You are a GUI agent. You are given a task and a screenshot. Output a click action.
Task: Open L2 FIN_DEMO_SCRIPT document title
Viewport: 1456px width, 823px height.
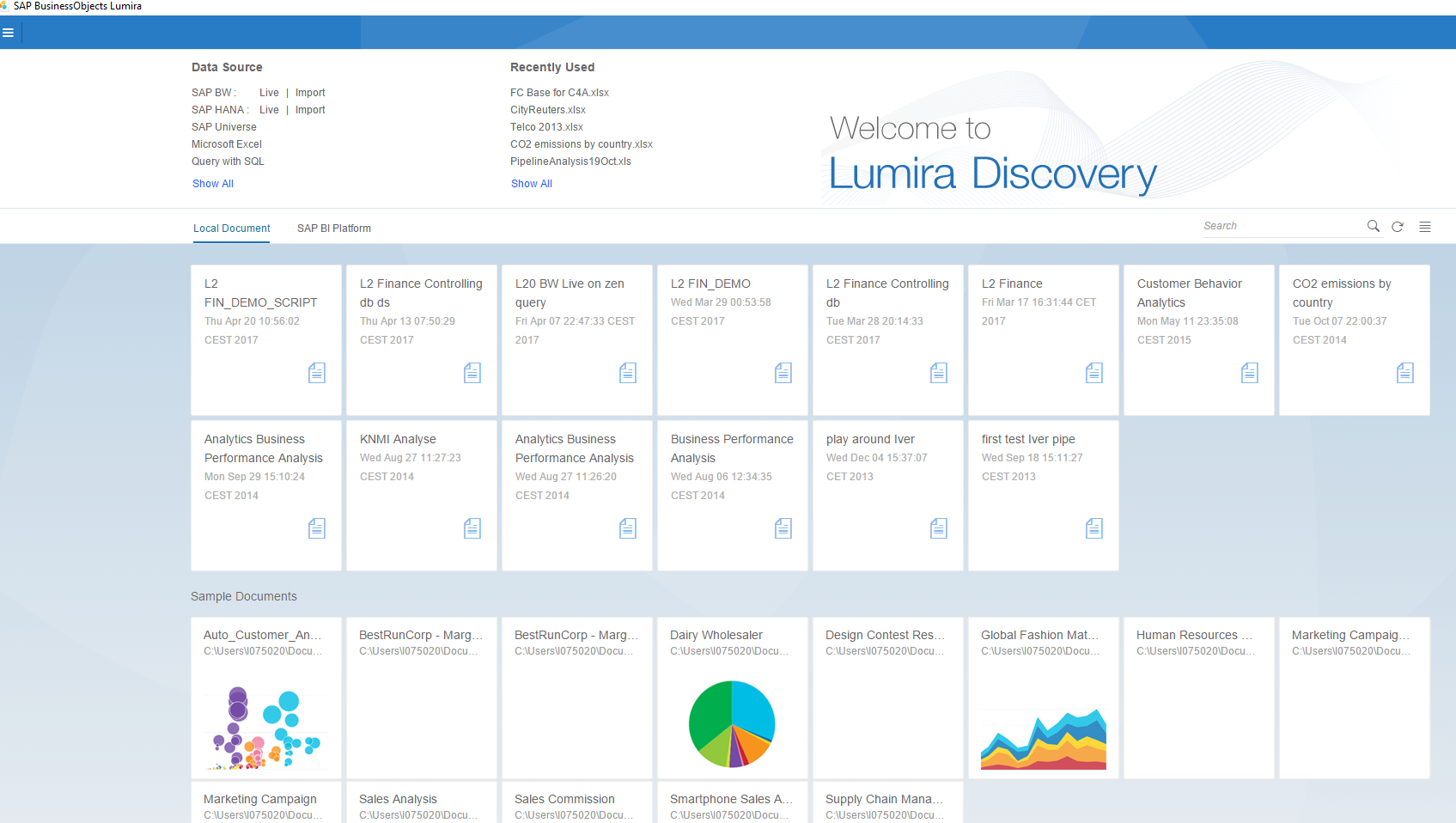[x=260, y=293]
